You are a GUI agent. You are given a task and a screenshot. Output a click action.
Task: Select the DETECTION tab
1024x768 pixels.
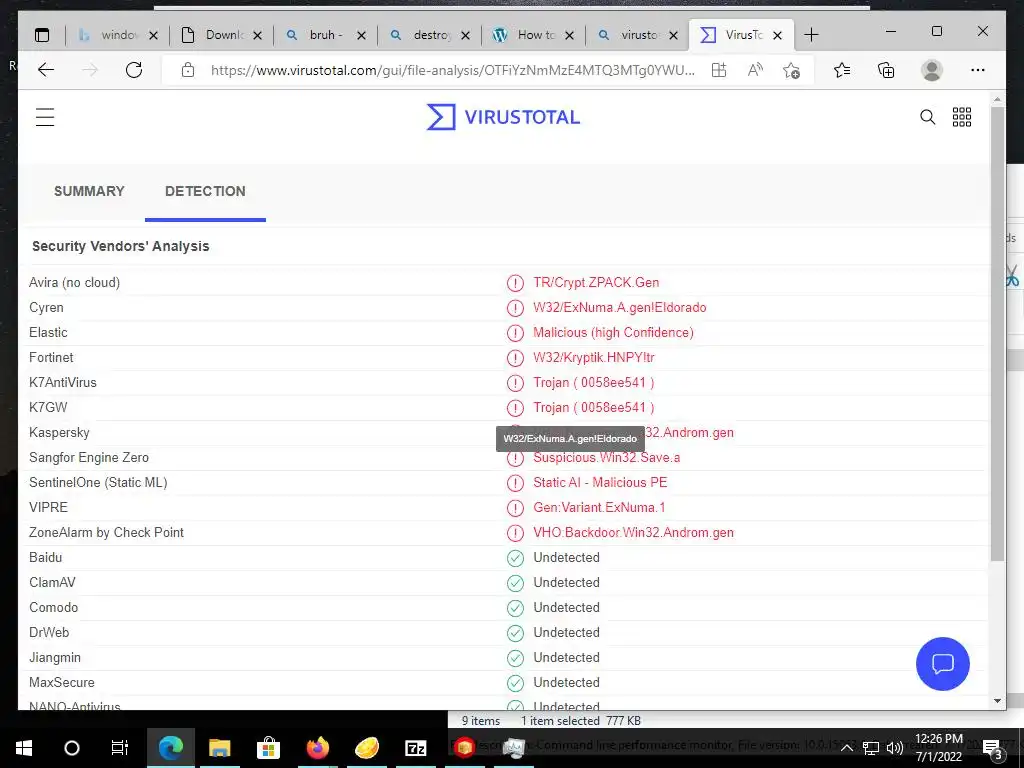205,191
